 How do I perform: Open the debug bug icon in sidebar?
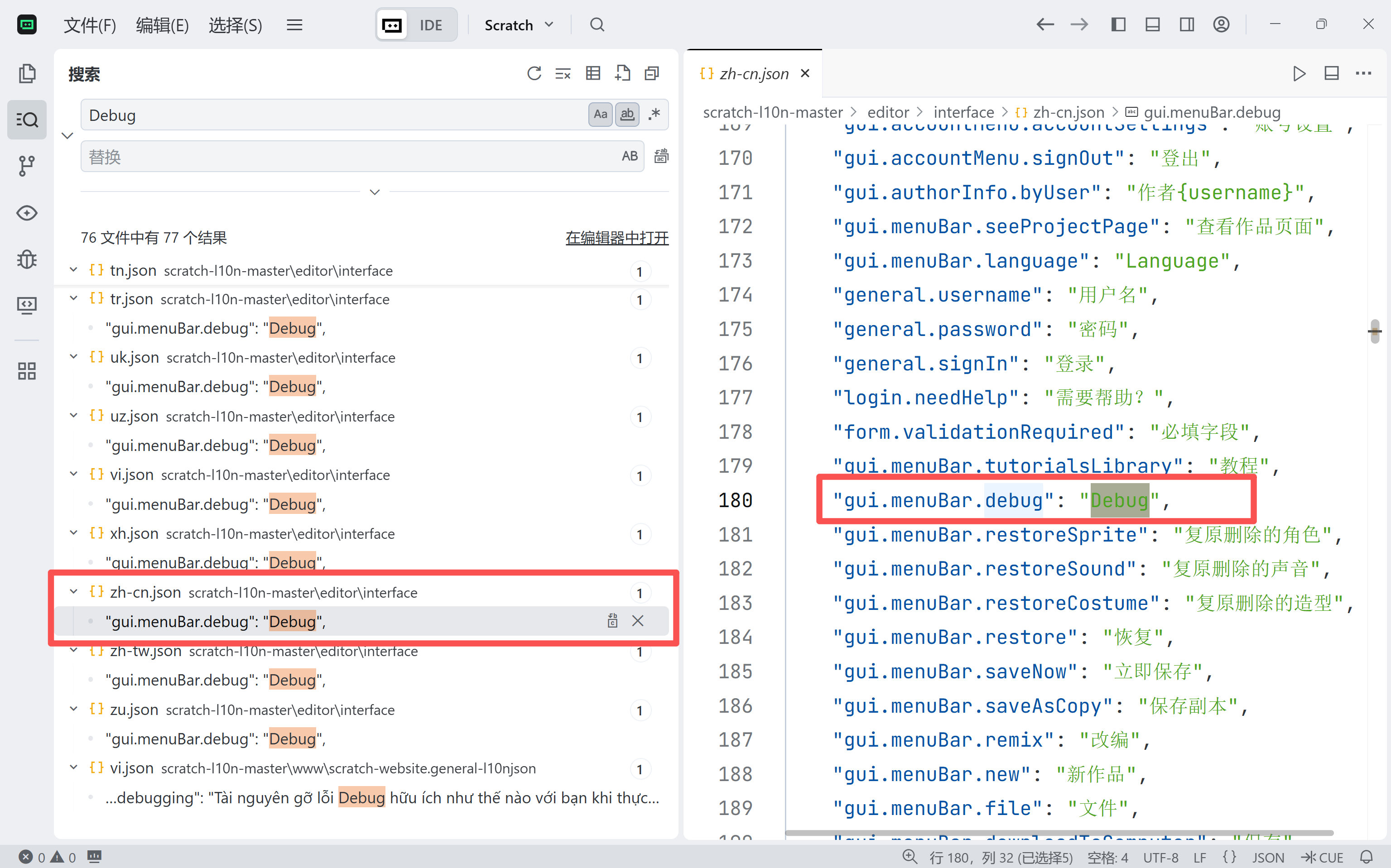pos(26,259)
